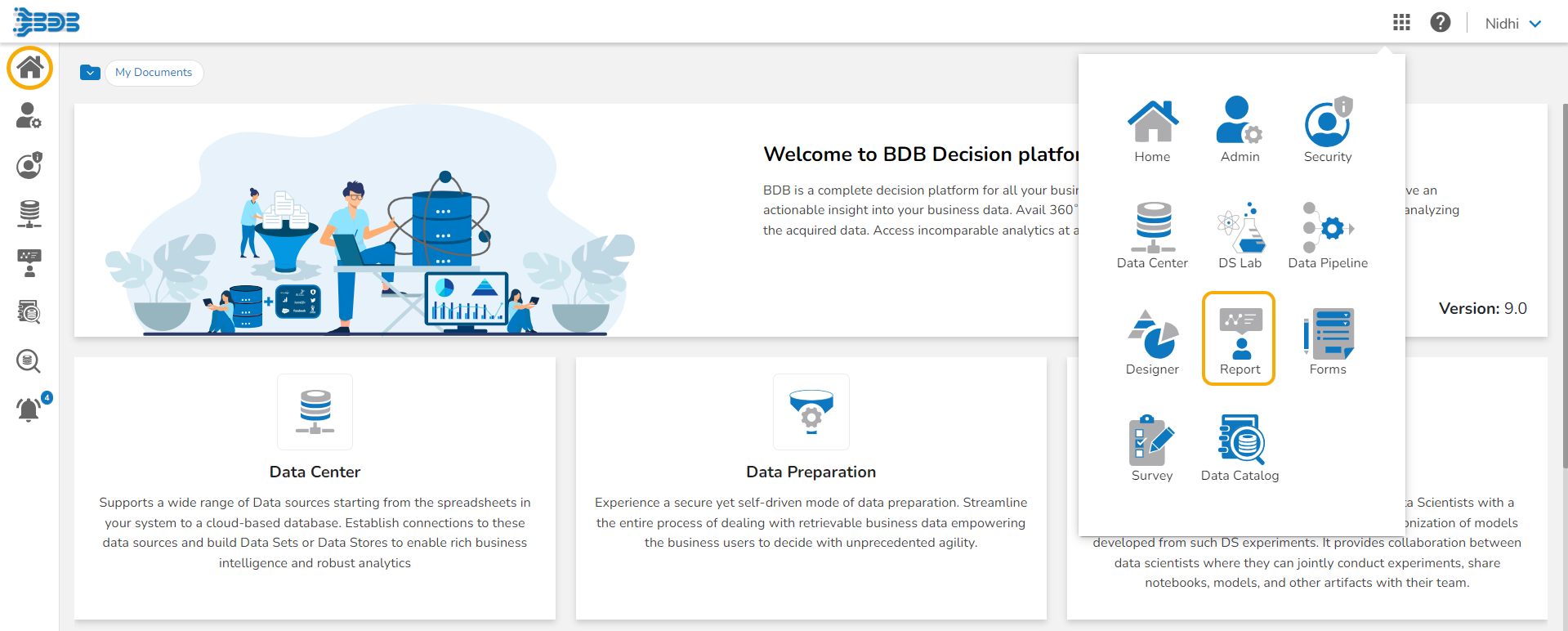Click the BDB logo
This screenshot has height=631, width=1568.
pyautogui.click(x=47, y=22)
